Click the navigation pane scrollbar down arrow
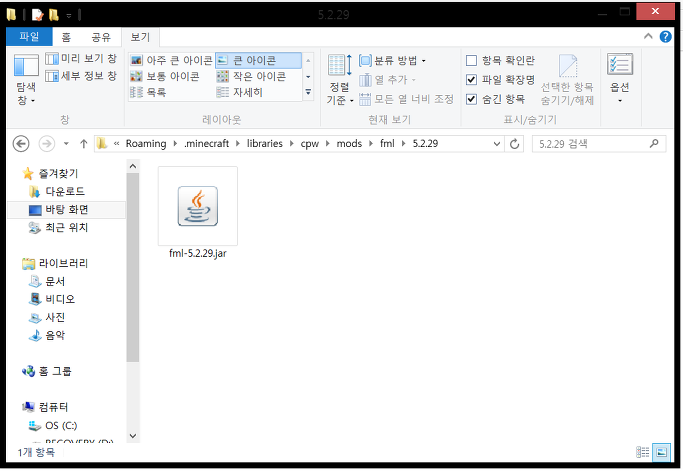 coord(133,435)
